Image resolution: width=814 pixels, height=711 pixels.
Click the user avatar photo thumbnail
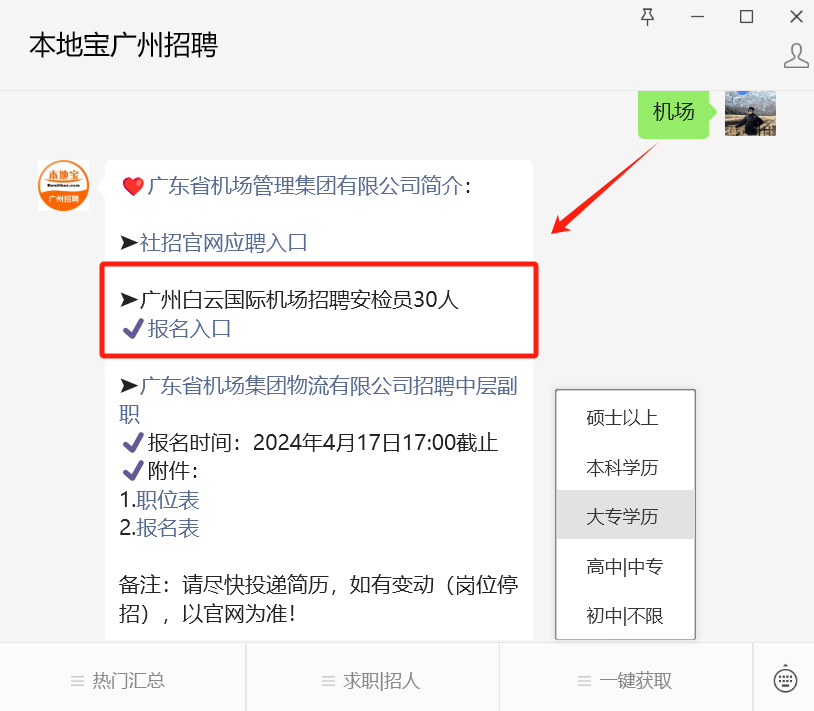point(750,114)
